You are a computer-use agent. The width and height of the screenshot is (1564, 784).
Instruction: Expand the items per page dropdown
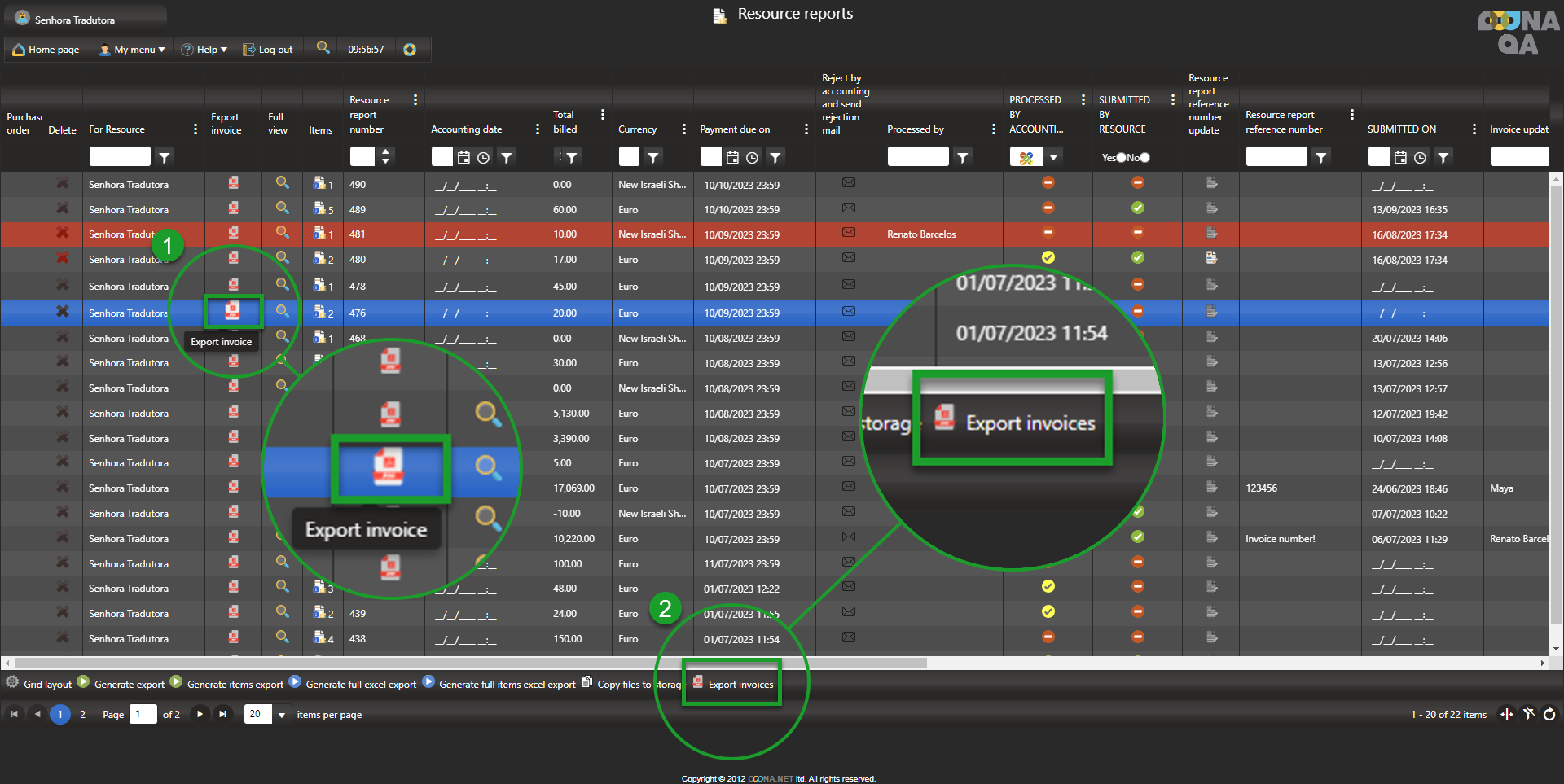click(282, 715)
